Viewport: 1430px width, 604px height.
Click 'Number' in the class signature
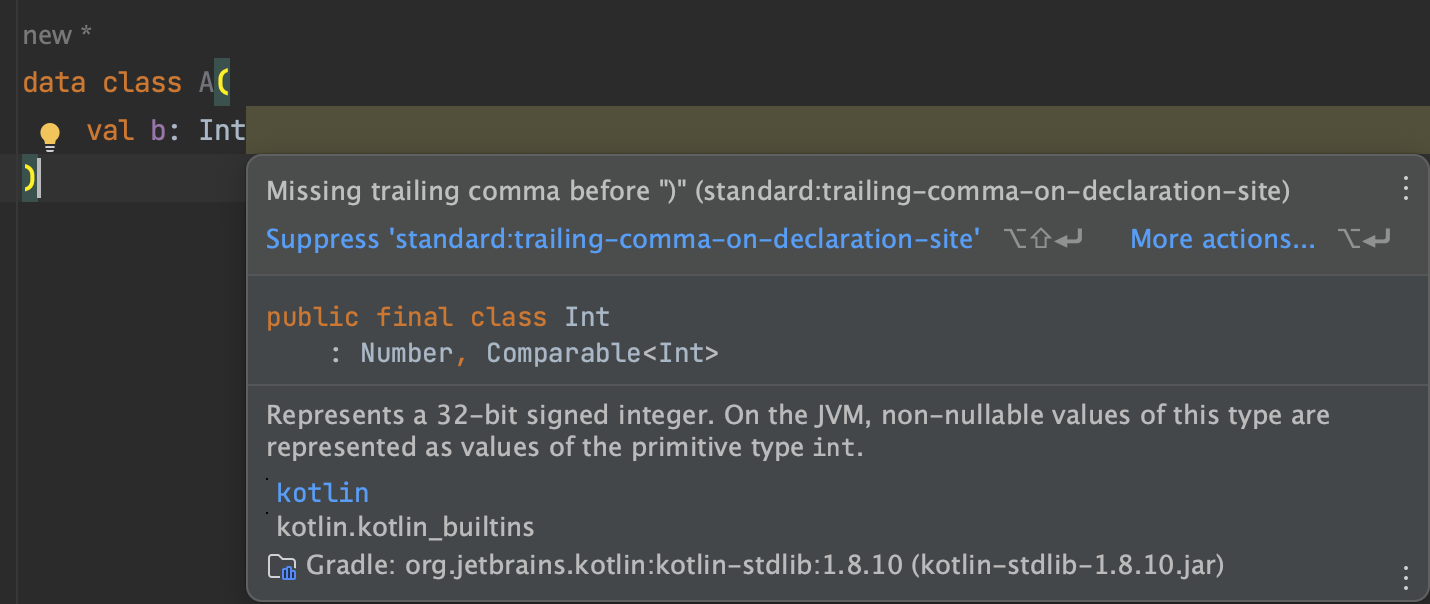tap(406, 353)
